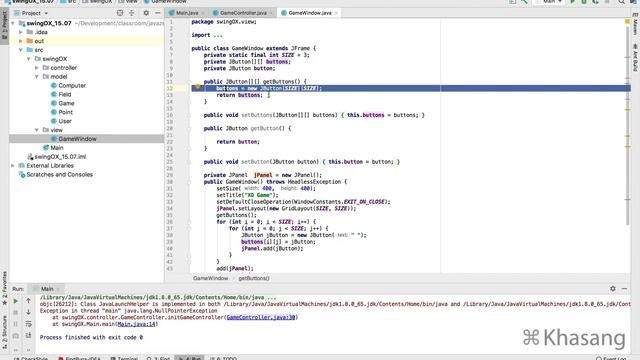Click GameWindow breadcrumb below editor
The width and height of the screenshot is (640, 360).
coord(211,278)
